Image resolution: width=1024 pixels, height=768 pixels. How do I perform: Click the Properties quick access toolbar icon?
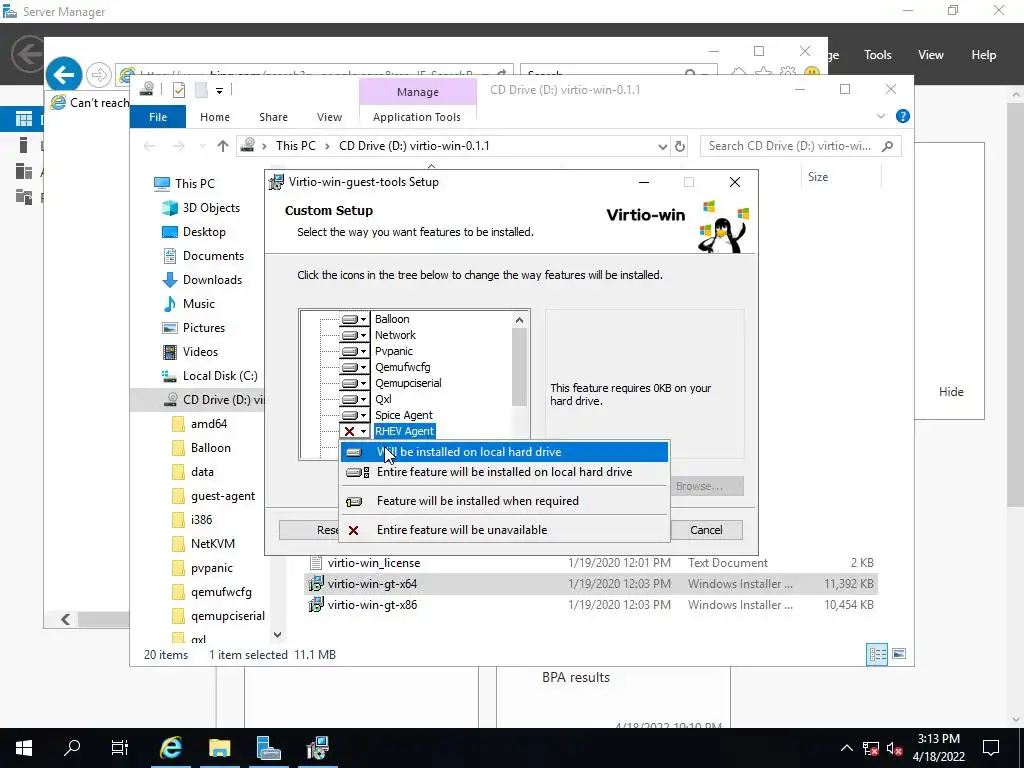pyautogui.click(x=179, y=90)
